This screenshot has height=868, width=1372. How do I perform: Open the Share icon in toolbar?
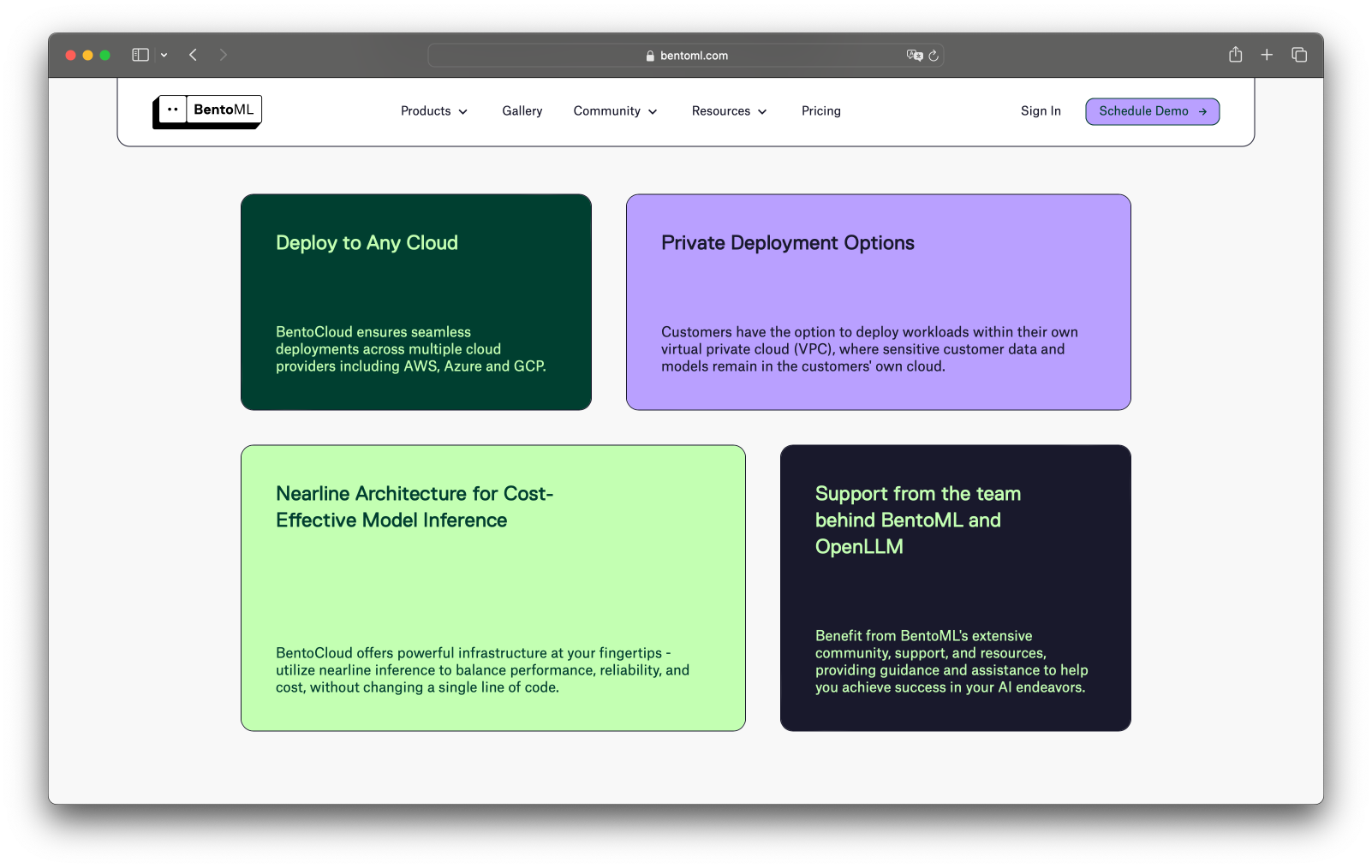1235,55
